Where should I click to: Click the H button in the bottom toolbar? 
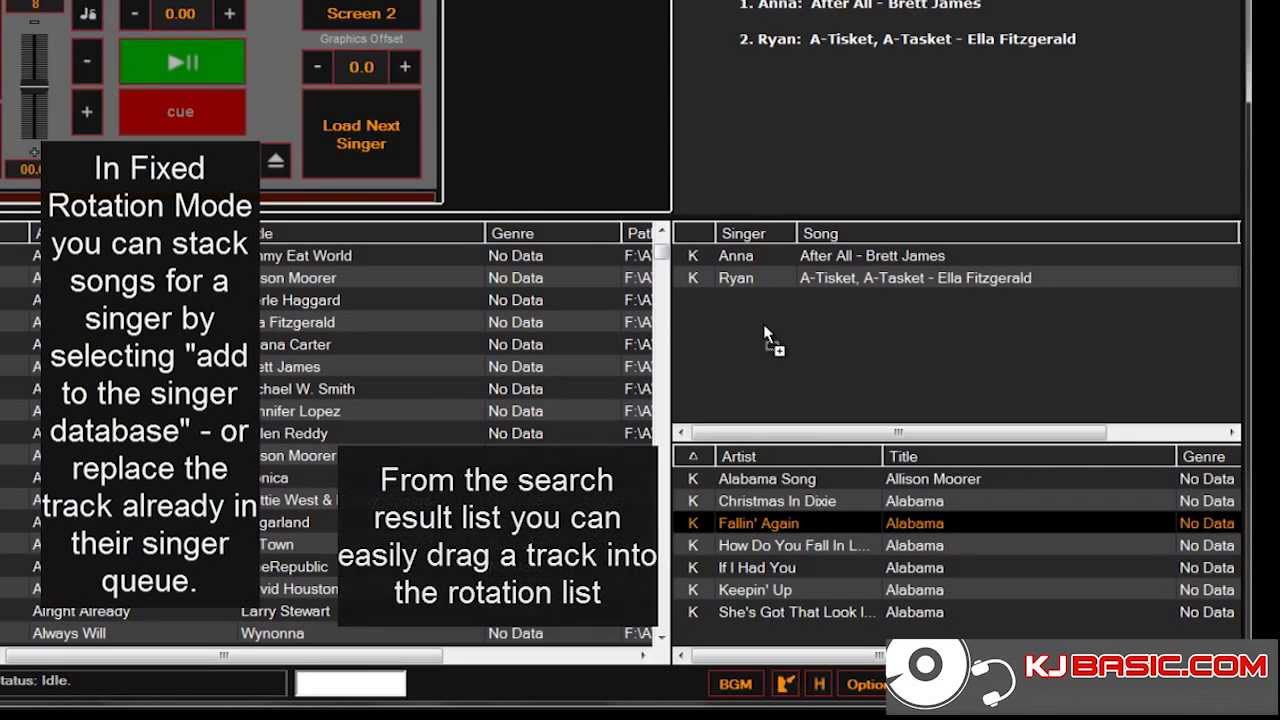pos(819,684)
